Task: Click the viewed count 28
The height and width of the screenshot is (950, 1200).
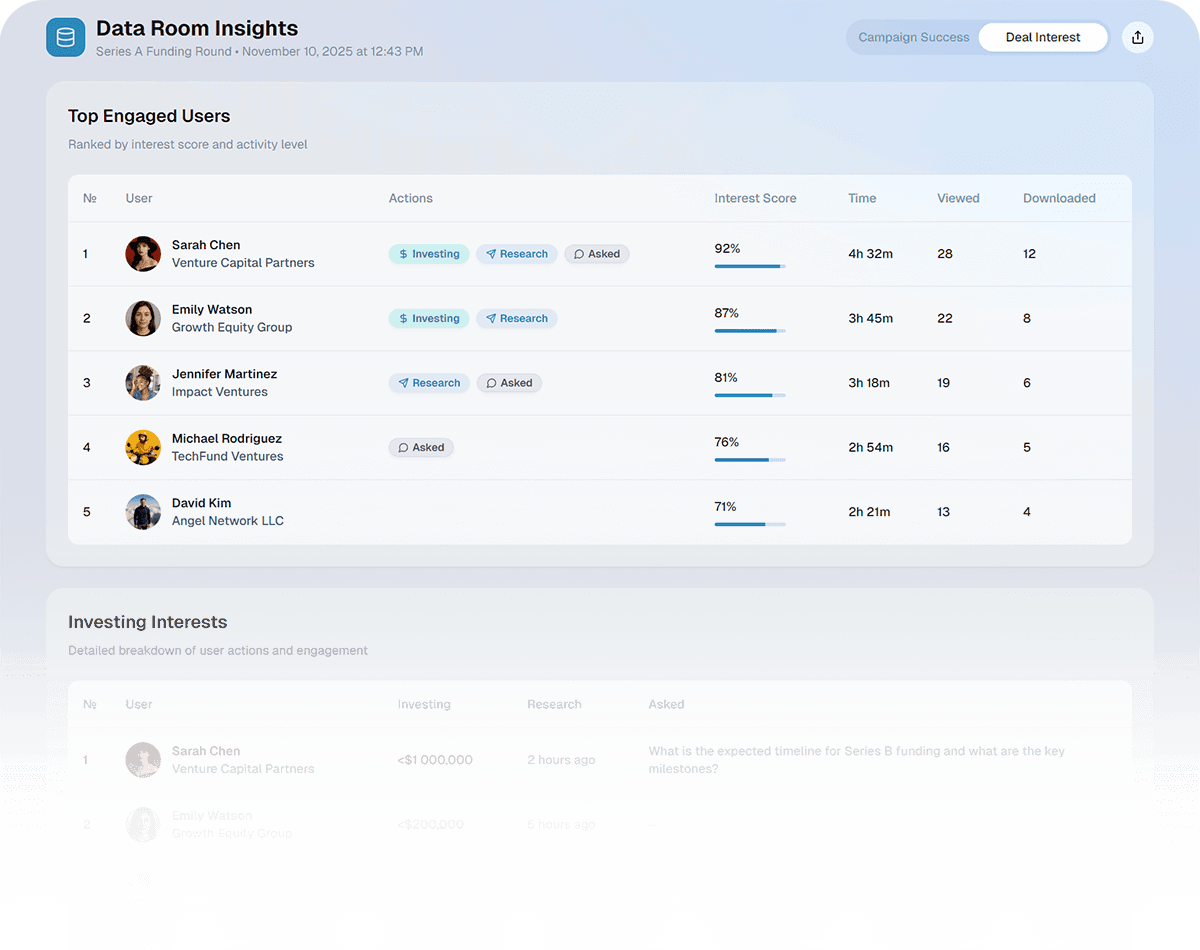Action: [945, 254]
